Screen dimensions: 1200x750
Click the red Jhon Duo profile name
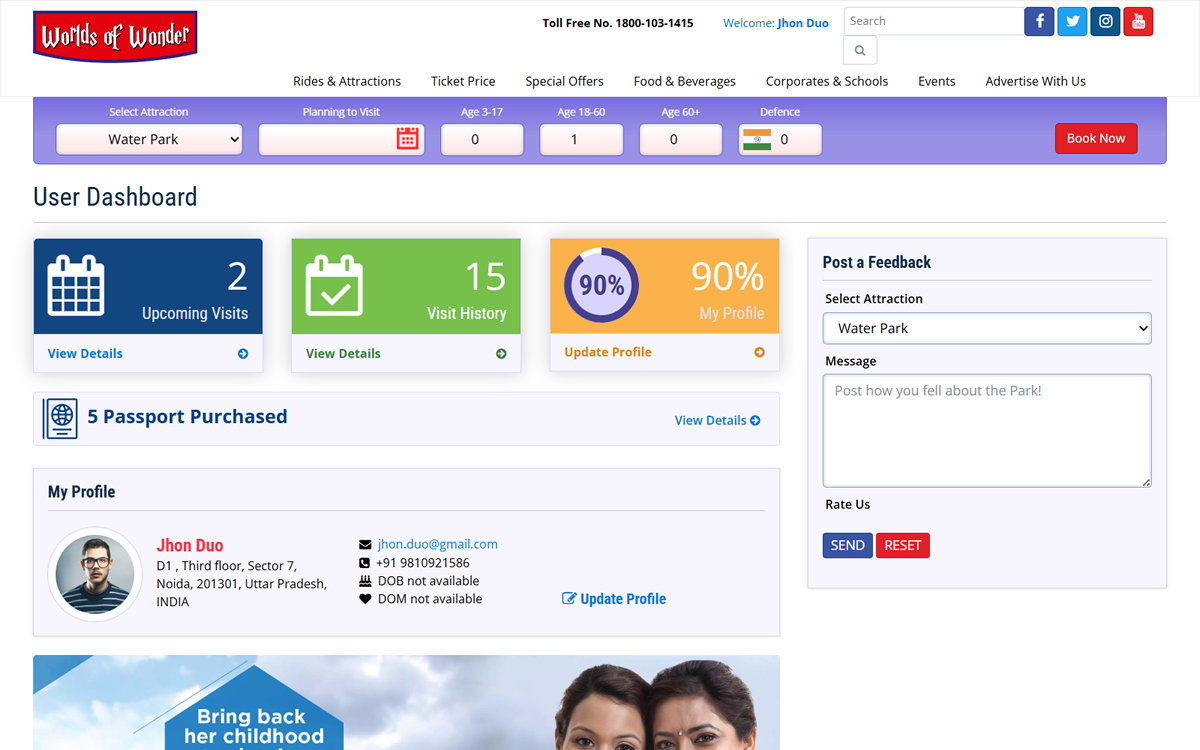[190, 545]
